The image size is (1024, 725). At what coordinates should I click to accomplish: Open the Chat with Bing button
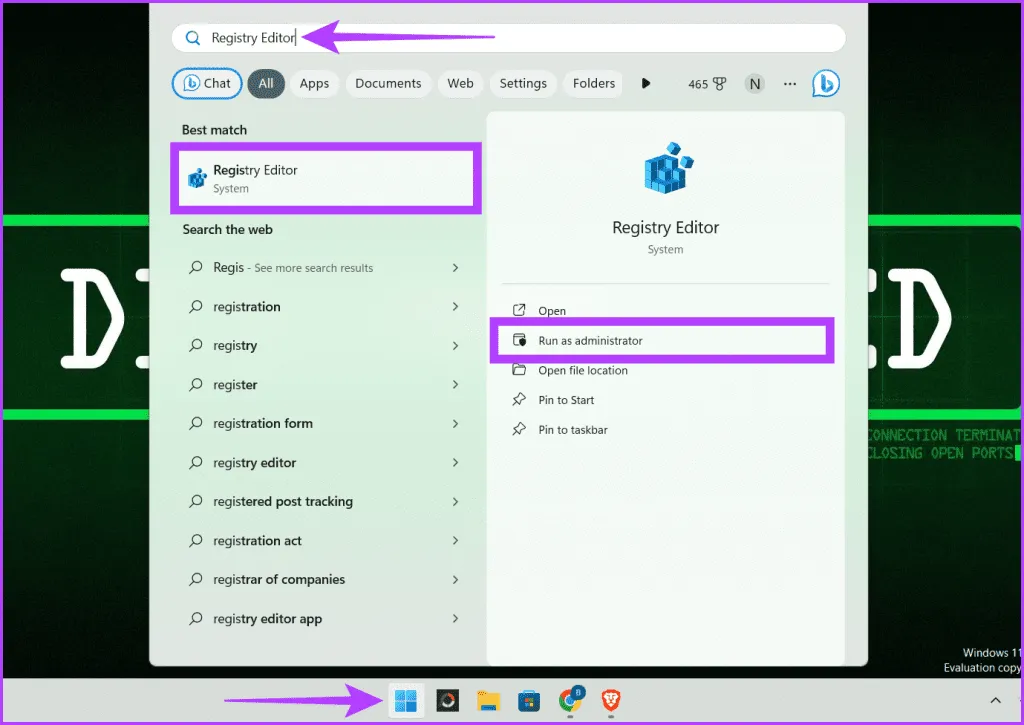click(207, 84)
